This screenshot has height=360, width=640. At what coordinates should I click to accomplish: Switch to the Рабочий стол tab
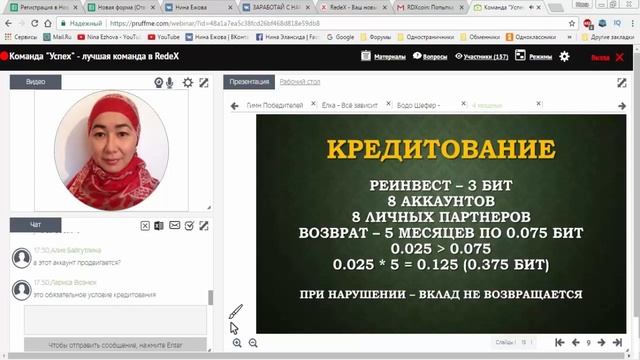click(x=300, y=82)
